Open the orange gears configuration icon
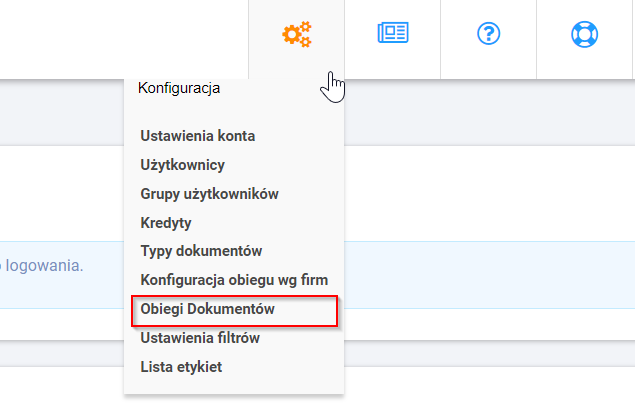Image resolution: width=635 pixels, height=405 pixels. (297, 34)
